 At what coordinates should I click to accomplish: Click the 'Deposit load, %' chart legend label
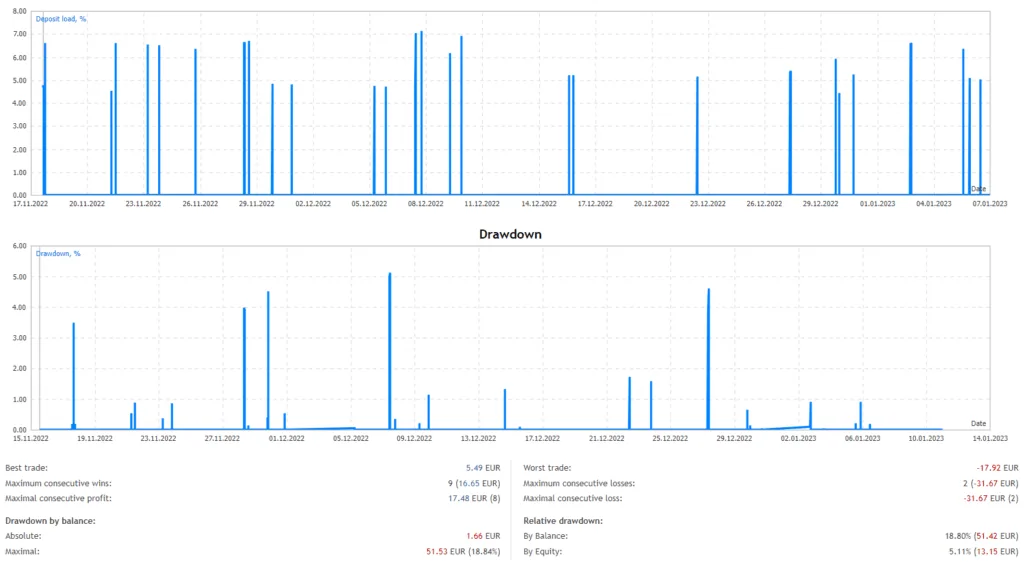coord(62,19)
